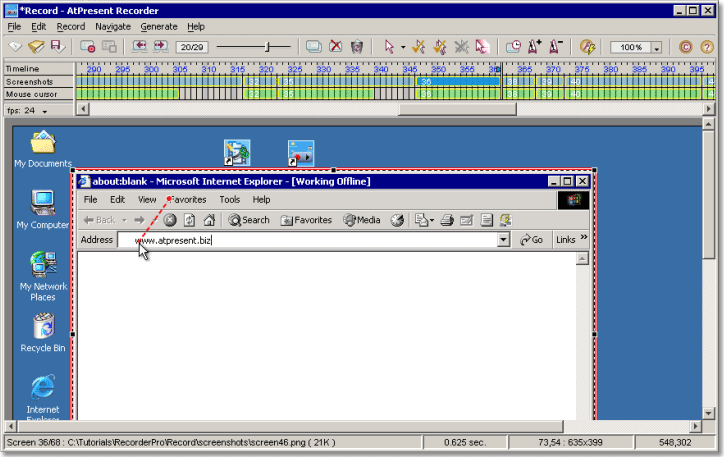Click the timeline scroll right arrow
This screenshot has width=724, height=457.
[x=709, y=109]
